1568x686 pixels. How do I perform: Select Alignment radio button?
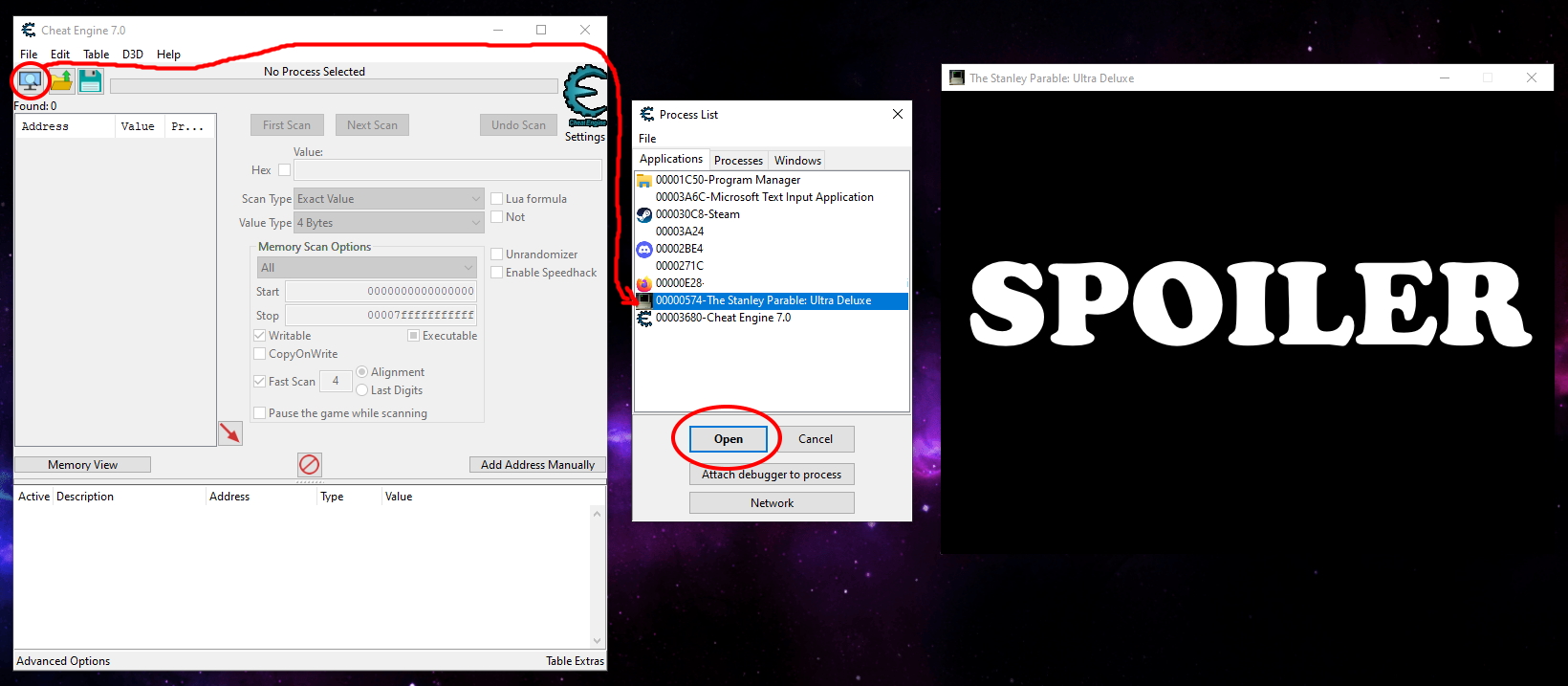tap(361, 372)
